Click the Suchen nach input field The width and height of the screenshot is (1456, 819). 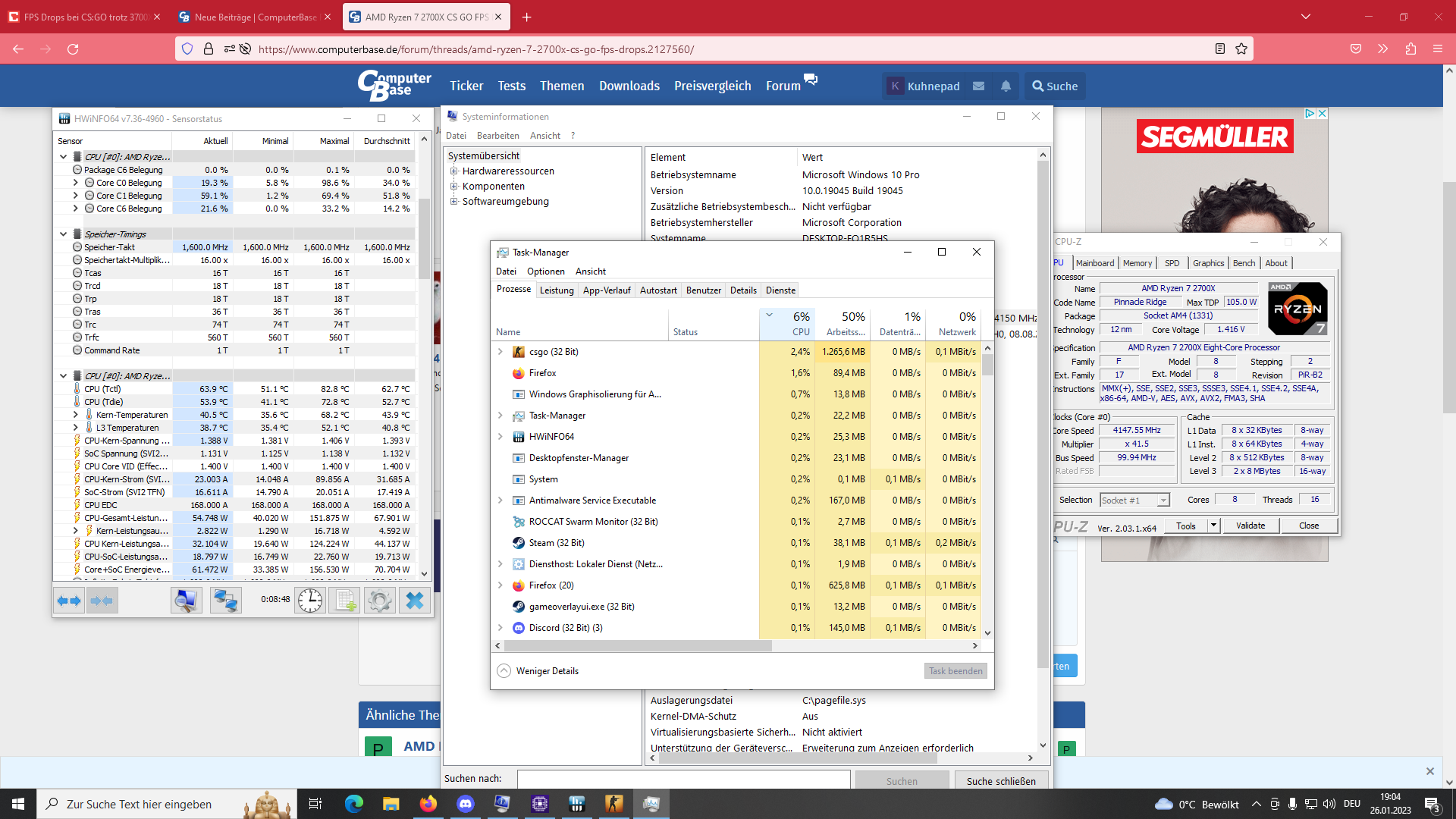pyautogui.click(x=683, y=780)
